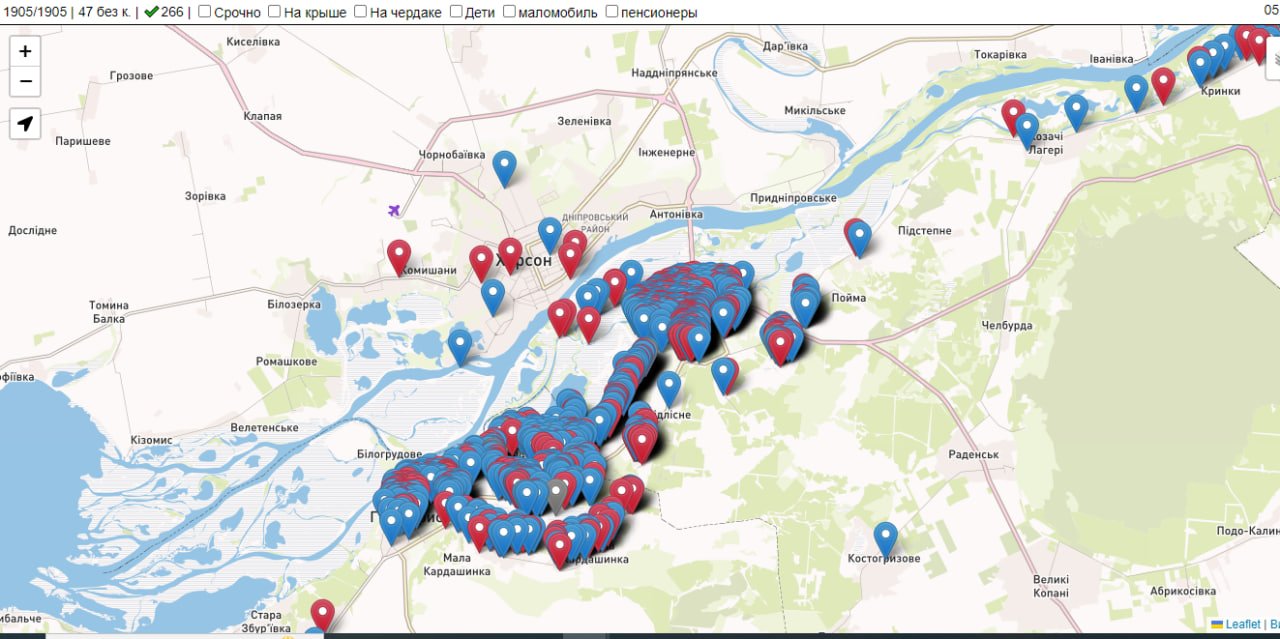Select the gray marker in the cluster
Image resolution: width=1280 pixels, height=639 pixels.
(x=557, y=494)
